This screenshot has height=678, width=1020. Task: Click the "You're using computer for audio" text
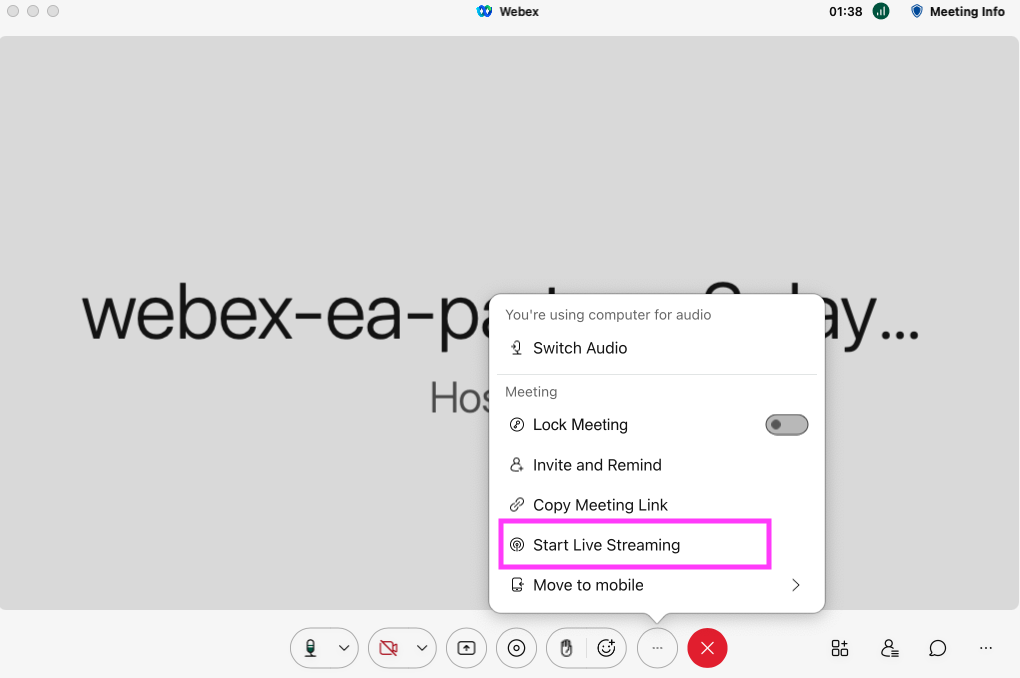(608, 315)
